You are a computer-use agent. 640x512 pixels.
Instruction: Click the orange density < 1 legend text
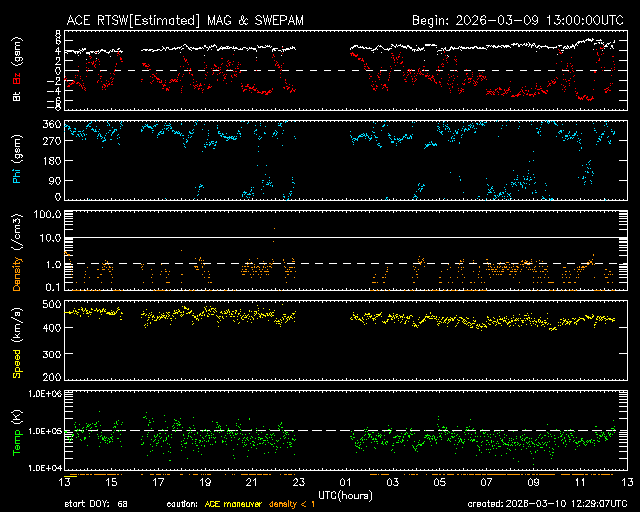coord(292,504)
